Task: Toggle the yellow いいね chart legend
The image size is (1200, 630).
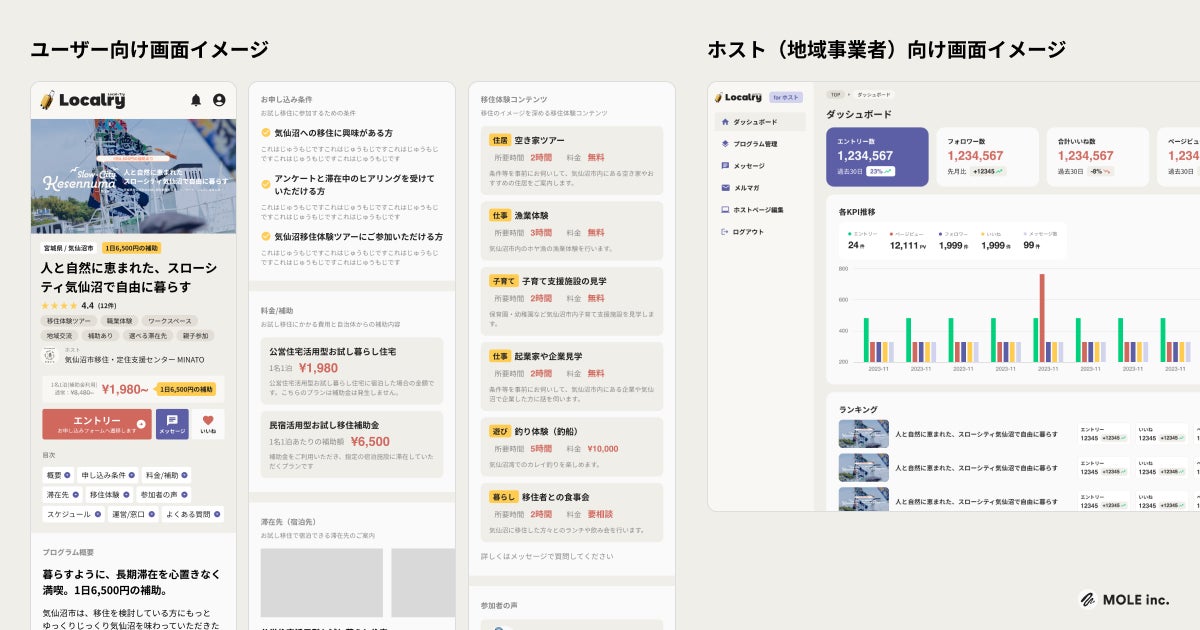Action: pyautogui.click(x=992, y=234)
